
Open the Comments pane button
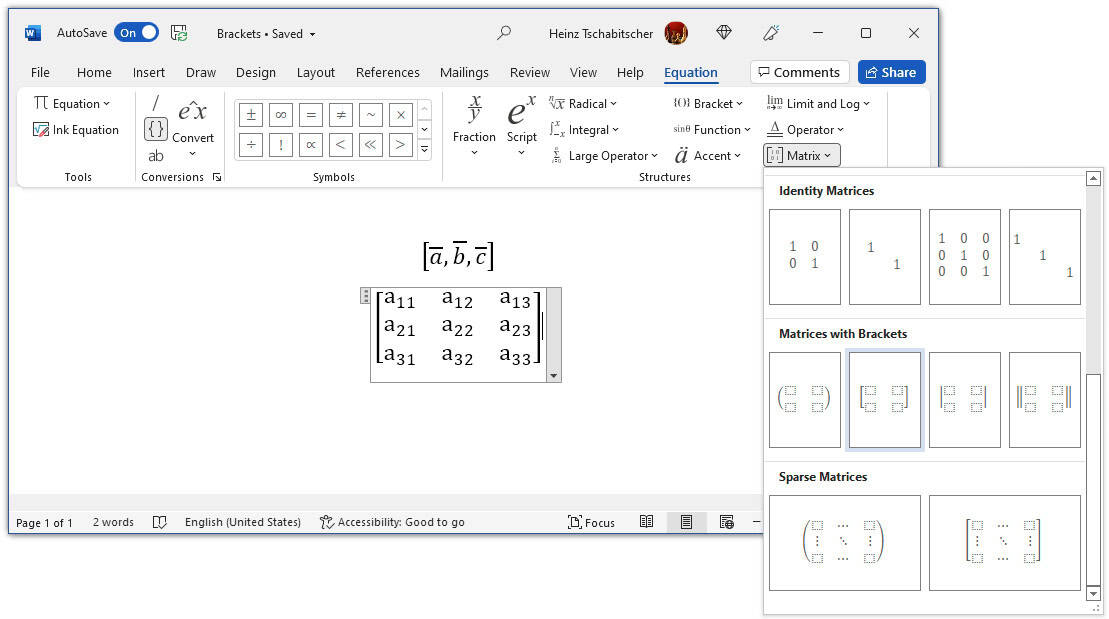799,72
